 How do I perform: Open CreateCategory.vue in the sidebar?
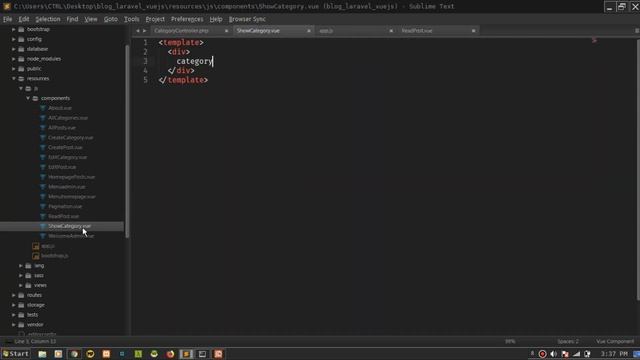pyautogui.click(x=70, y=138)
